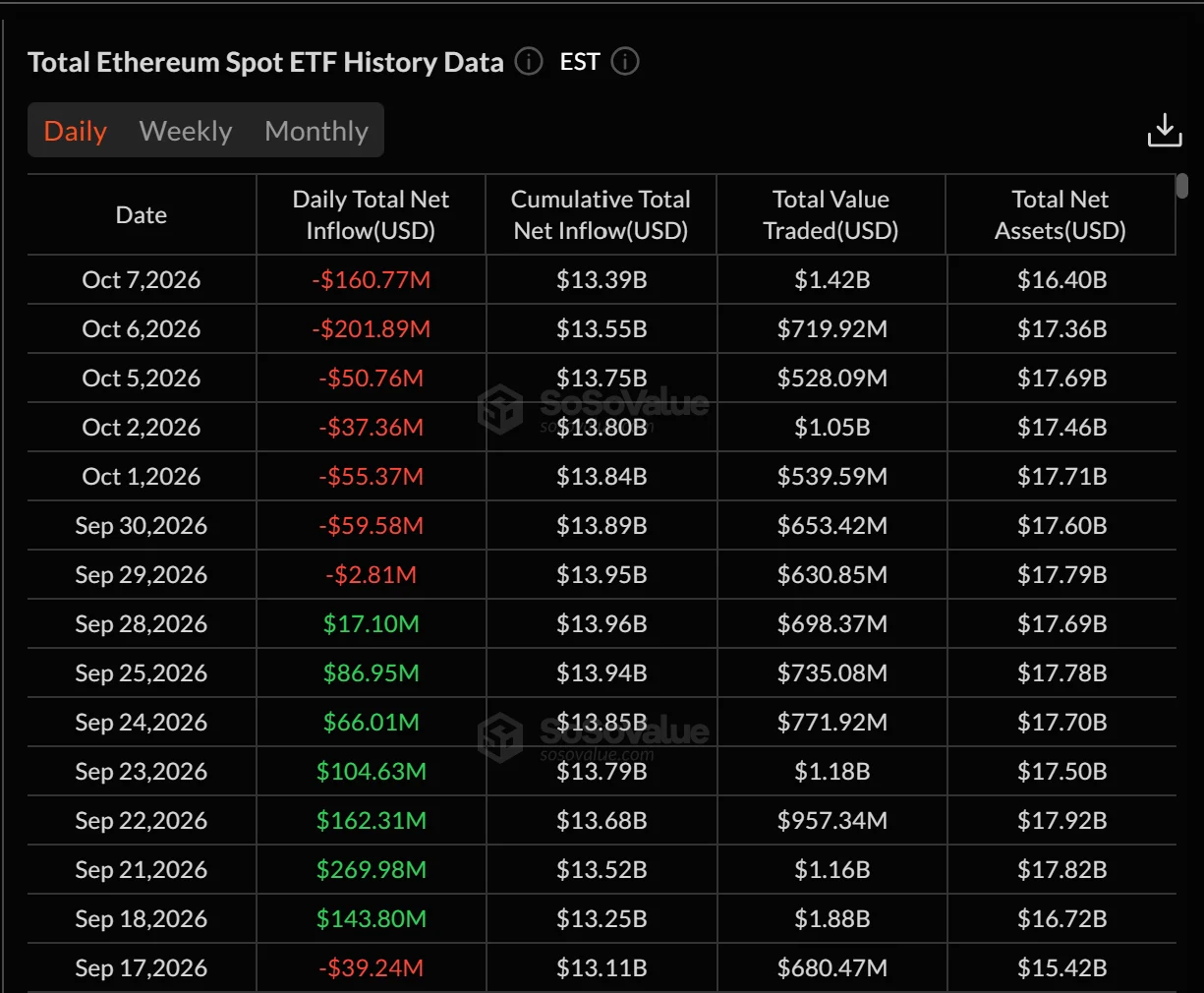1204x993 pixels.
Task: Click the $719.92M value traded cell
Action: 832,329
